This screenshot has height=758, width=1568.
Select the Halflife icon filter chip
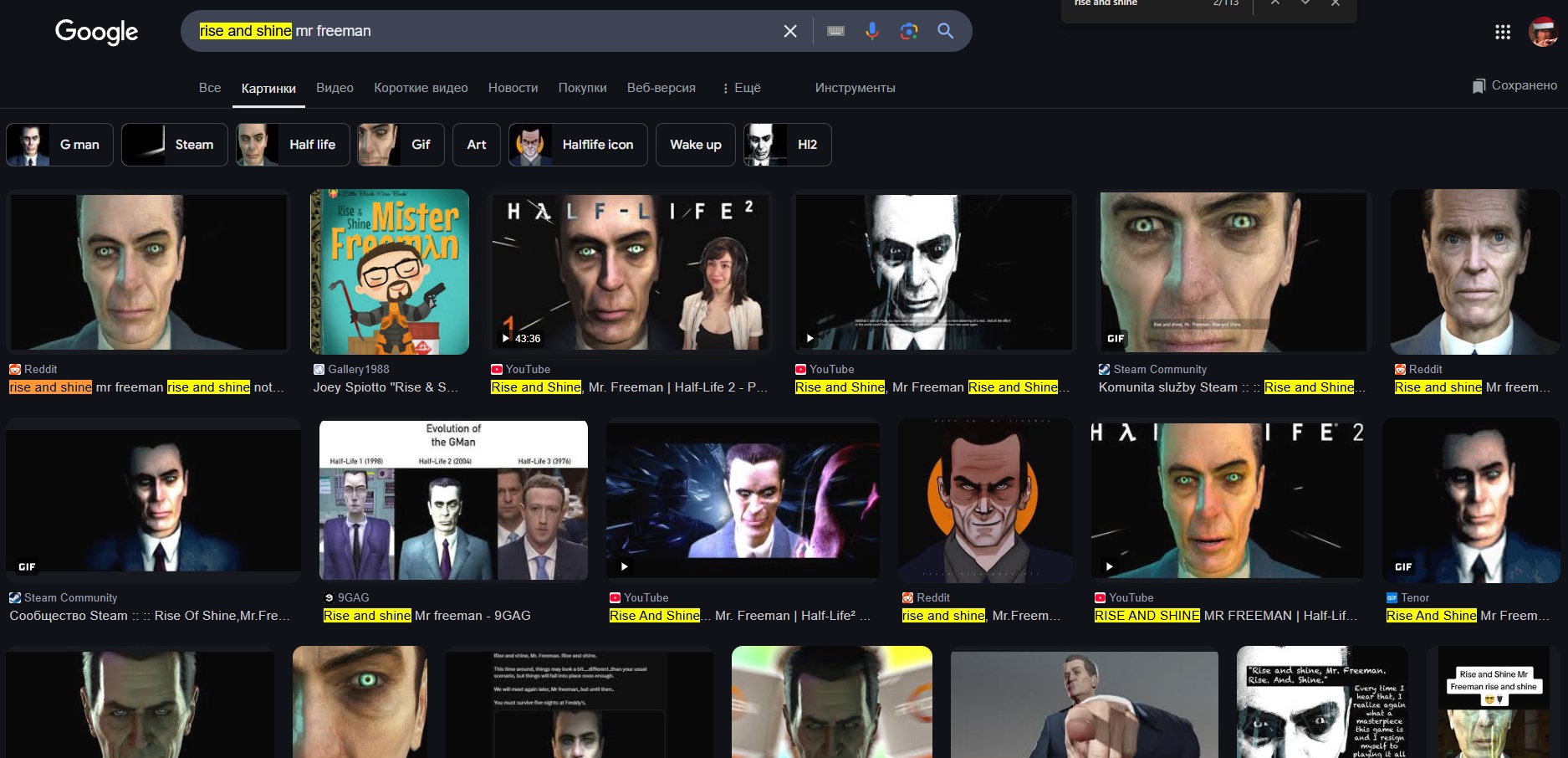pos(578,145)
